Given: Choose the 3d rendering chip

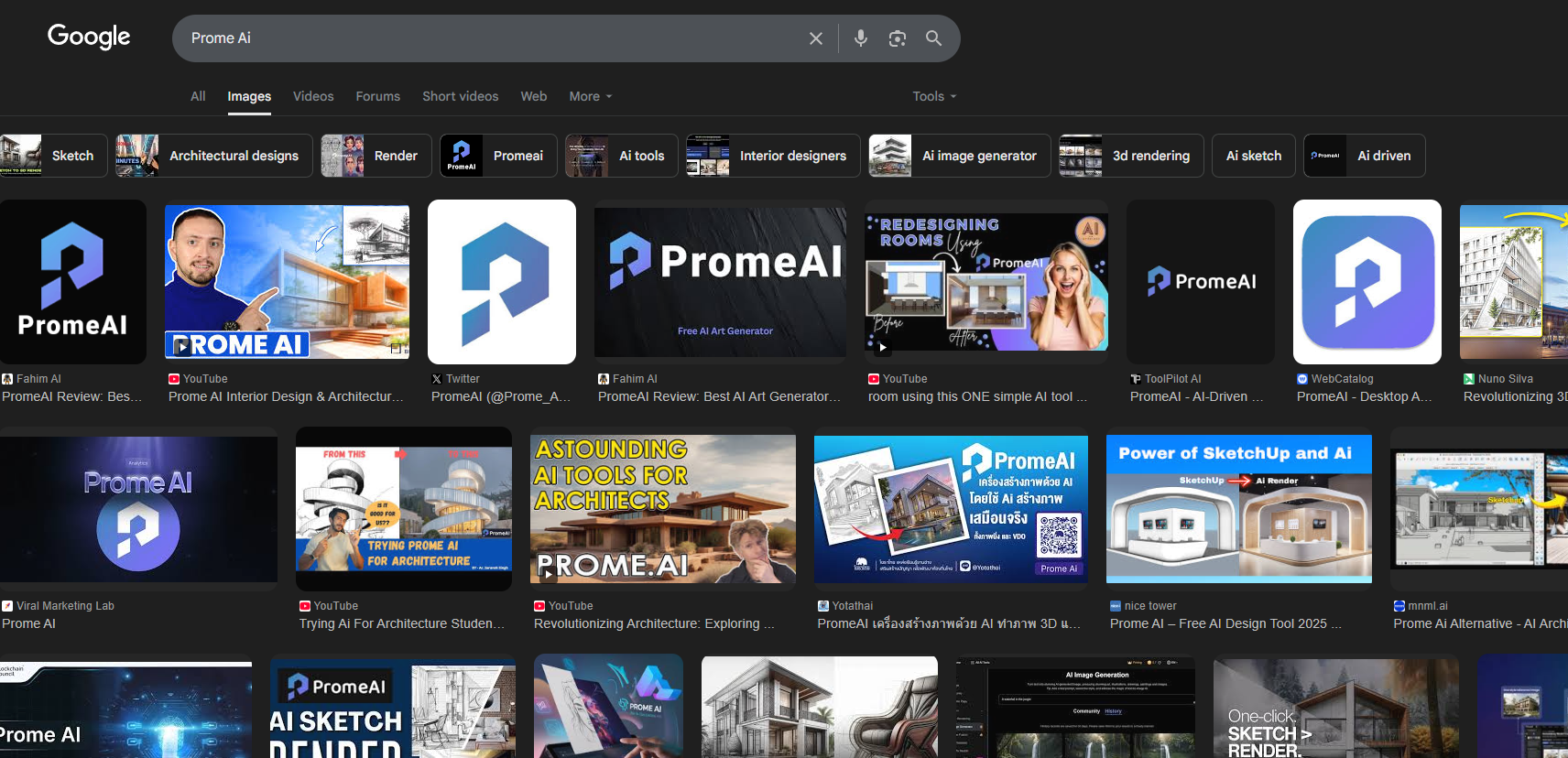Looking at the screenshot, I should point(1131,156).
